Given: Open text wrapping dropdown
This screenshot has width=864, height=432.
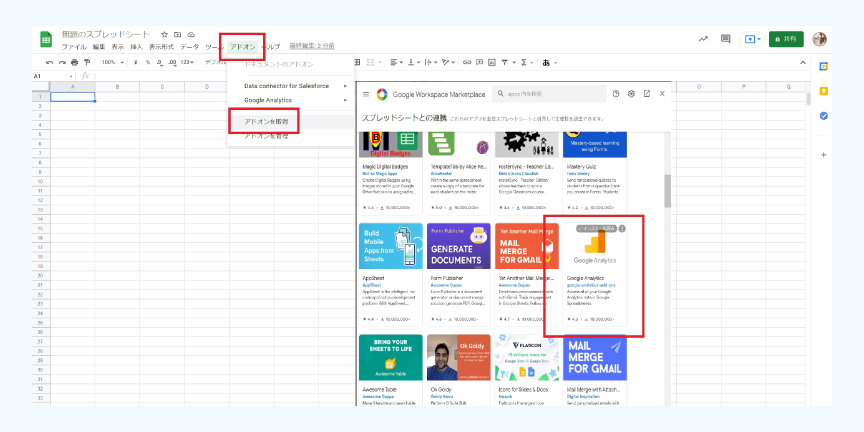Looking at the screenshot, I should [430, 62].
